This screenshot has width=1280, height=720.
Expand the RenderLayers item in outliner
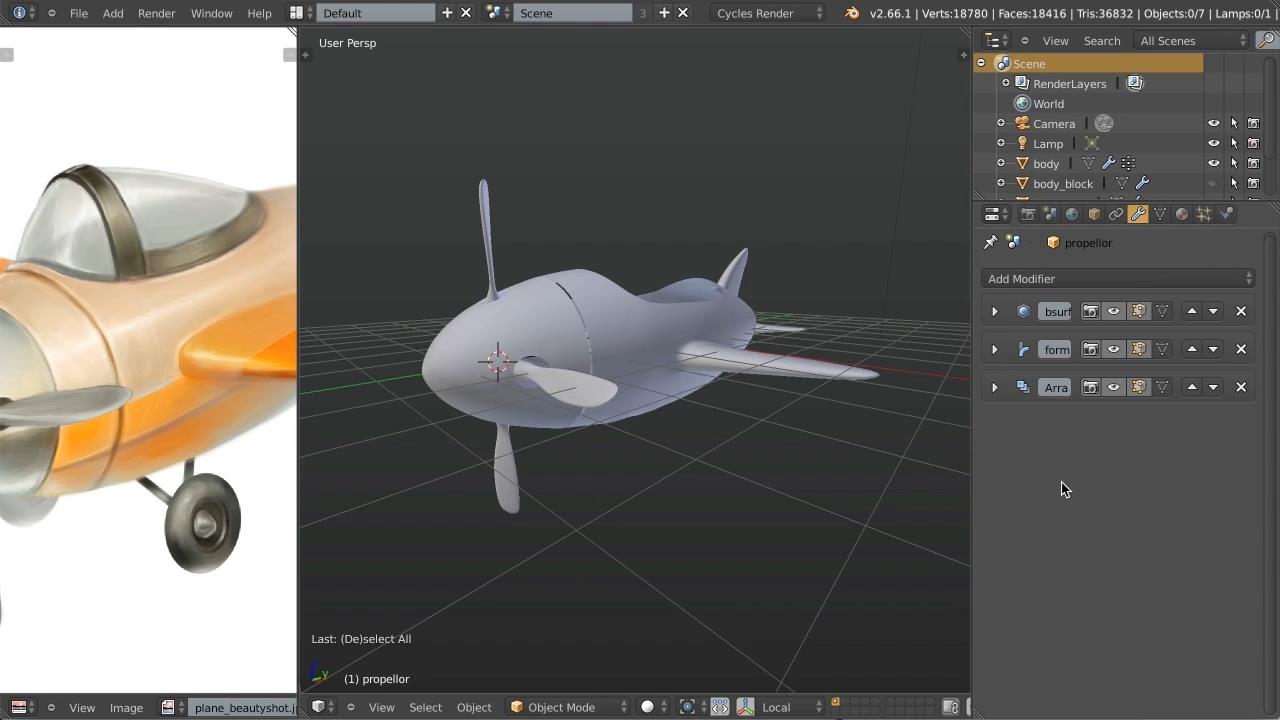click(x=1006, y=83)
